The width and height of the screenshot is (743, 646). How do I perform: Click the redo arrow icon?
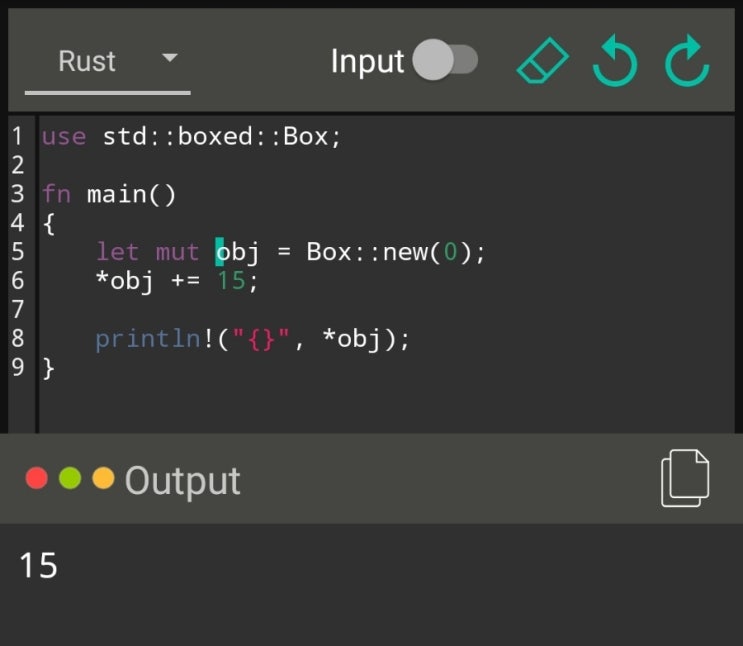pyautogui.click(x=687, y=61)
